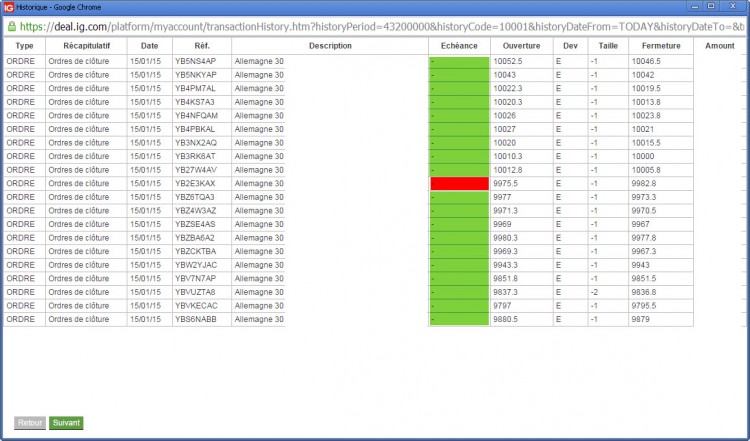The height and width of the screenshot is (441, 750).
Task: Click the red Echéance cell for YB2E3KAX
Action: click(x=460, y=184)
